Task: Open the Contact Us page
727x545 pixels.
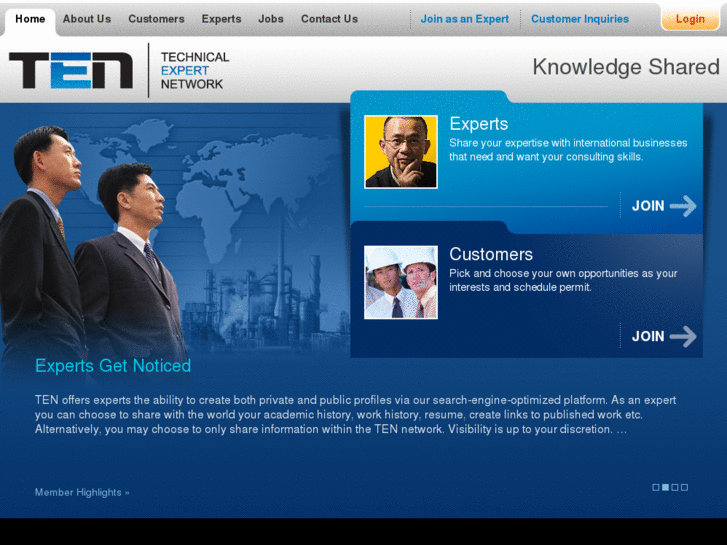Action: point(329,19)
